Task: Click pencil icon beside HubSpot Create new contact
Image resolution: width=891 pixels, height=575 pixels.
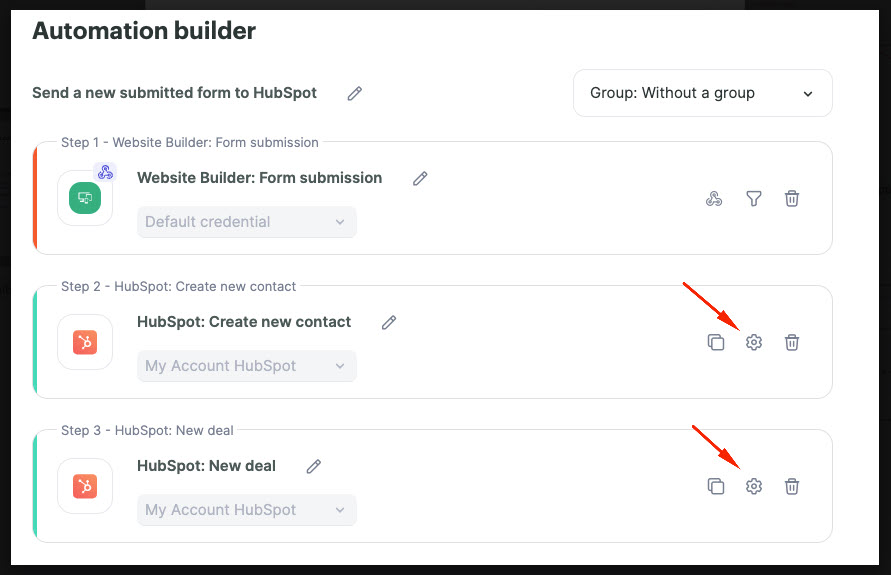Action: [x=389, y=322]
